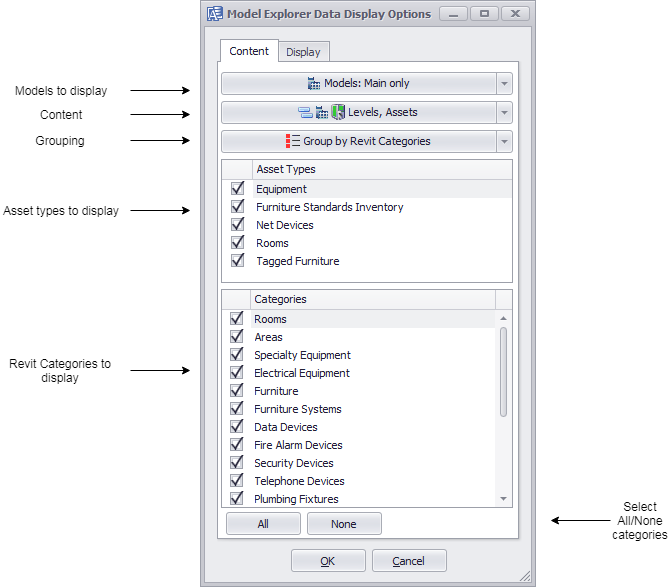Open the Levels, Assets dropdown arrow
This screenshot has height=588, width=669.
pyautogui.click(x=504, y=113)
